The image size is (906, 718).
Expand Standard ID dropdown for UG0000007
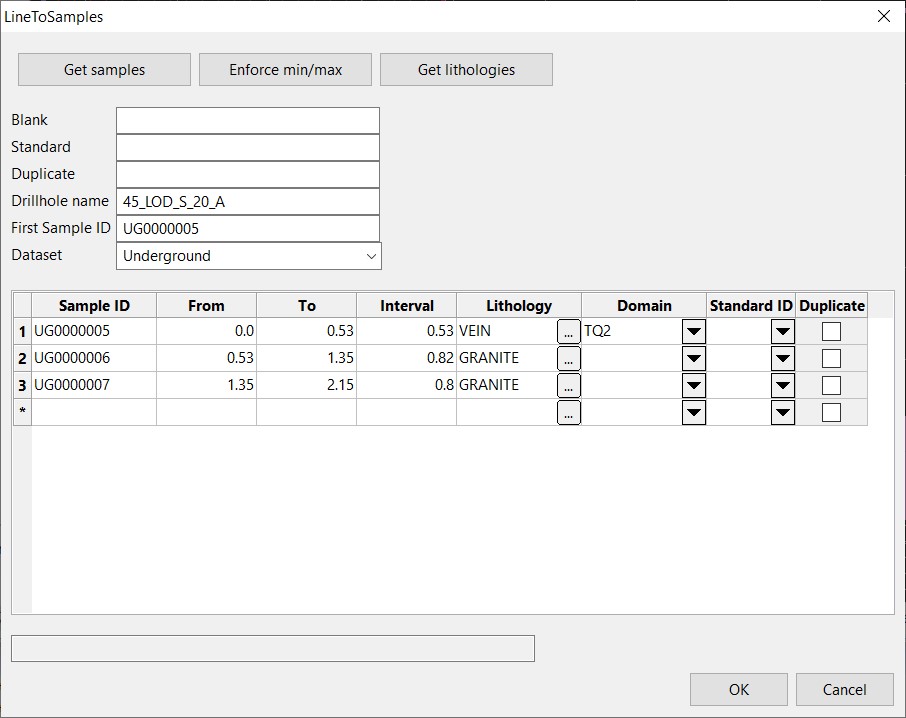pos(782,385)
